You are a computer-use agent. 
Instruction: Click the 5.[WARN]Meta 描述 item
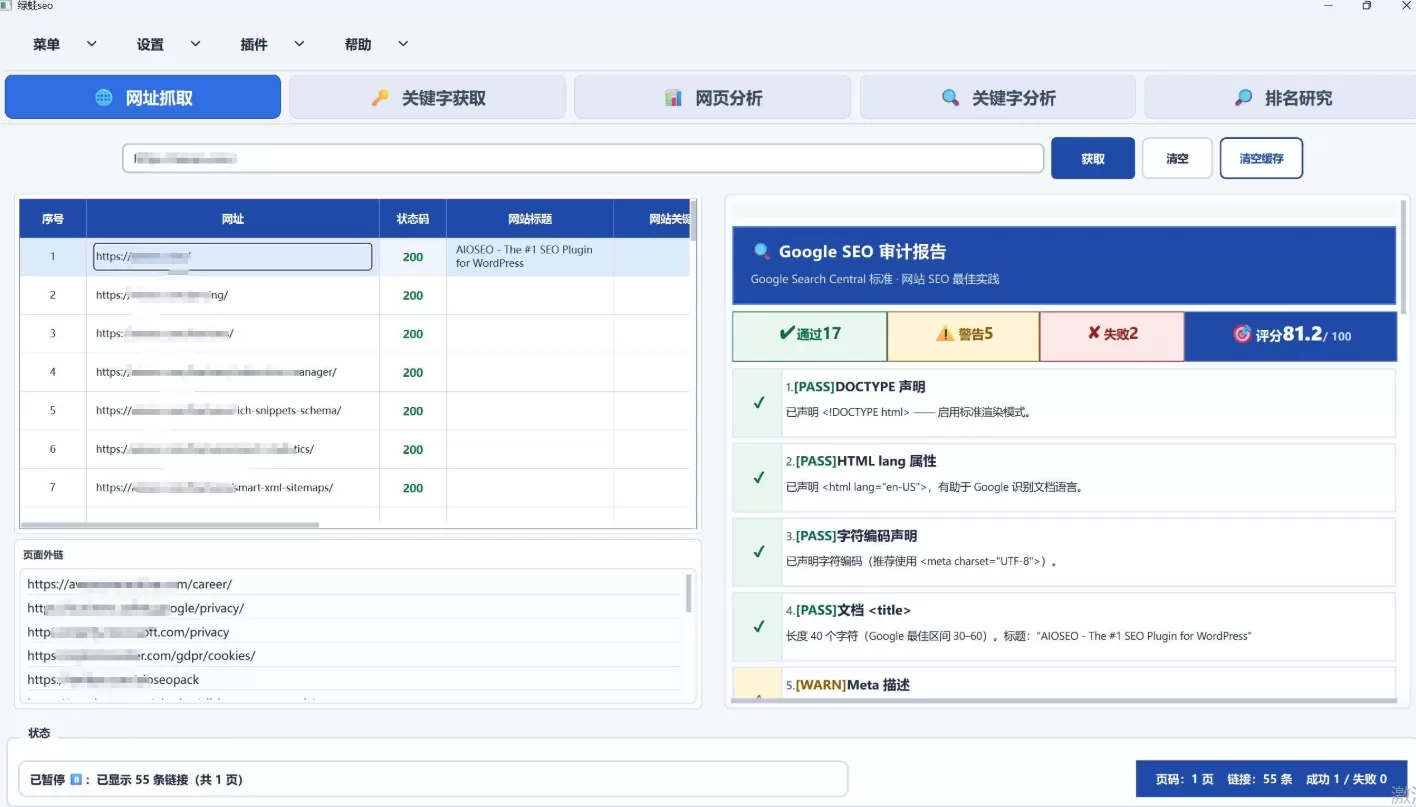tap(1064, 685)
